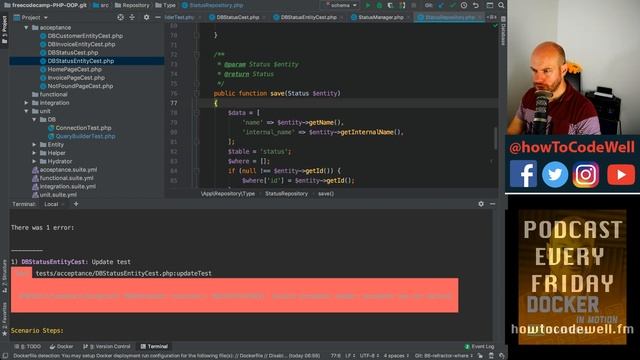Open HomePageCest.php in project tree
The image size is (640, 360).
(x=75, y=69)
